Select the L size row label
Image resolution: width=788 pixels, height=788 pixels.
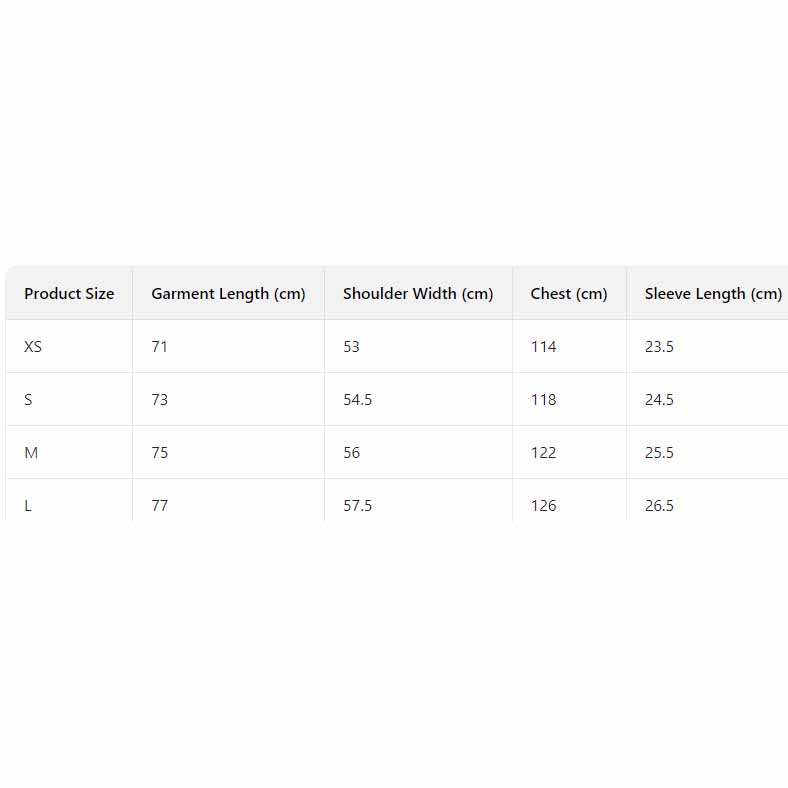pos(28,506)
